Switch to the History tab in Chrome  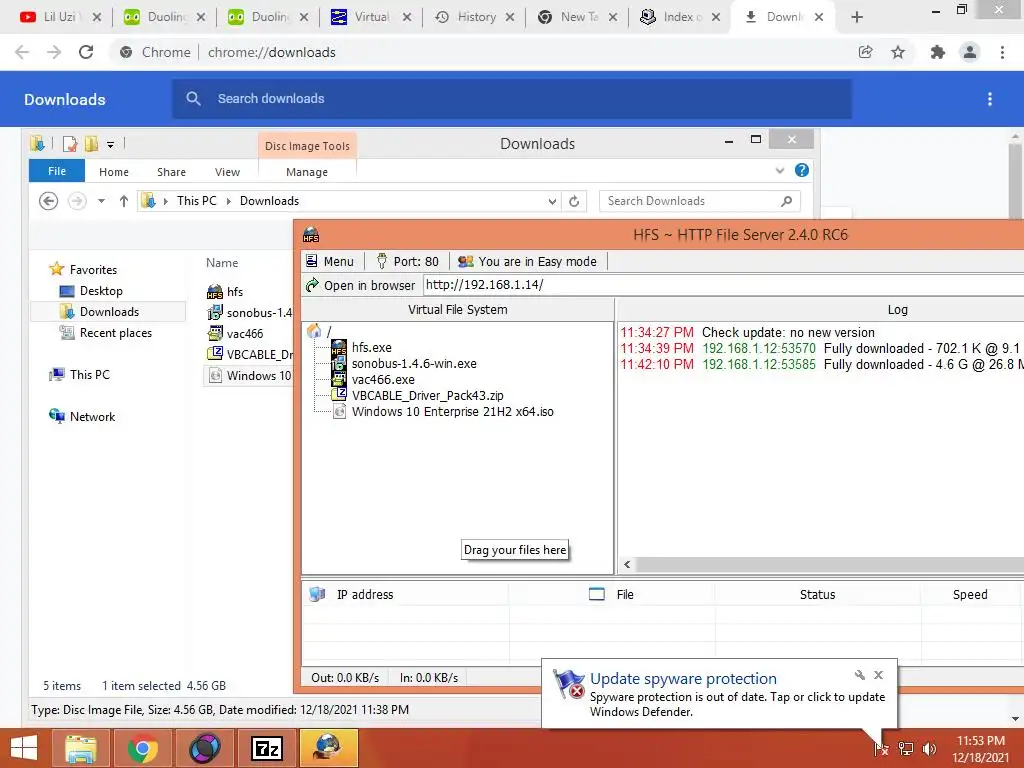coord(474,17)
